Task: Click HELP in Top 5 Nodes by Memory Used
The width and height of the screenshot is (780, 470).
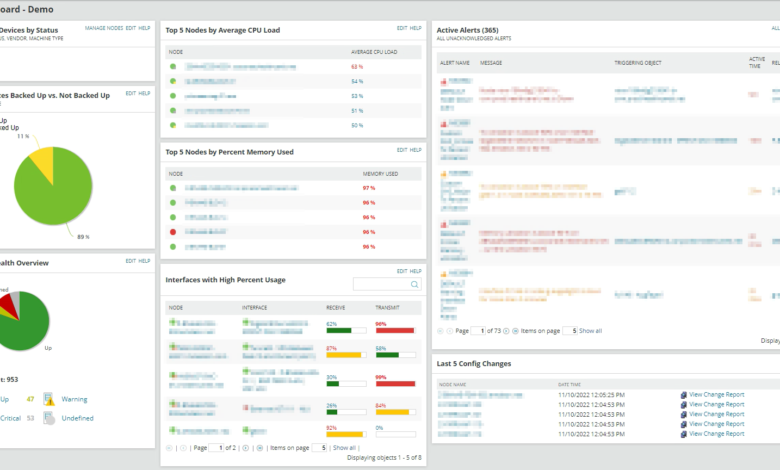Action: [415, 150]
